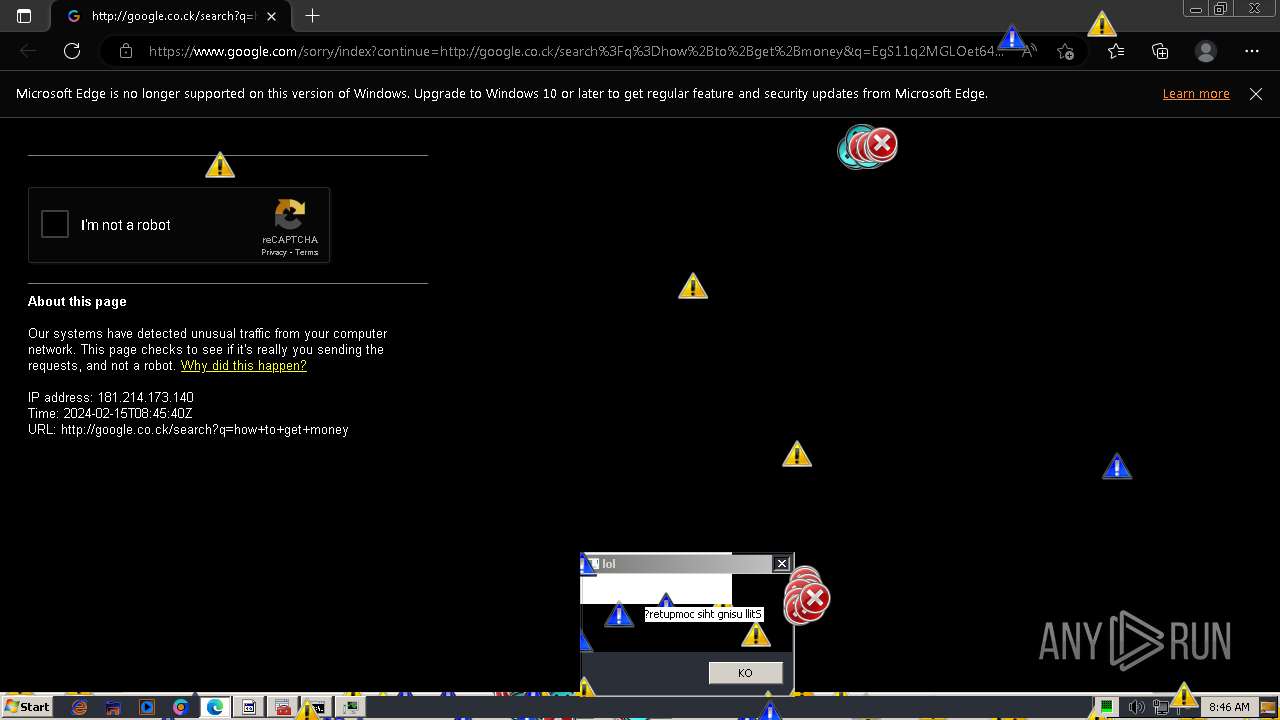Image resolution: width=1280 pixels, height=720 pixels.
Task: Focus the address bar URL field
Action: (x=575, y=51)
